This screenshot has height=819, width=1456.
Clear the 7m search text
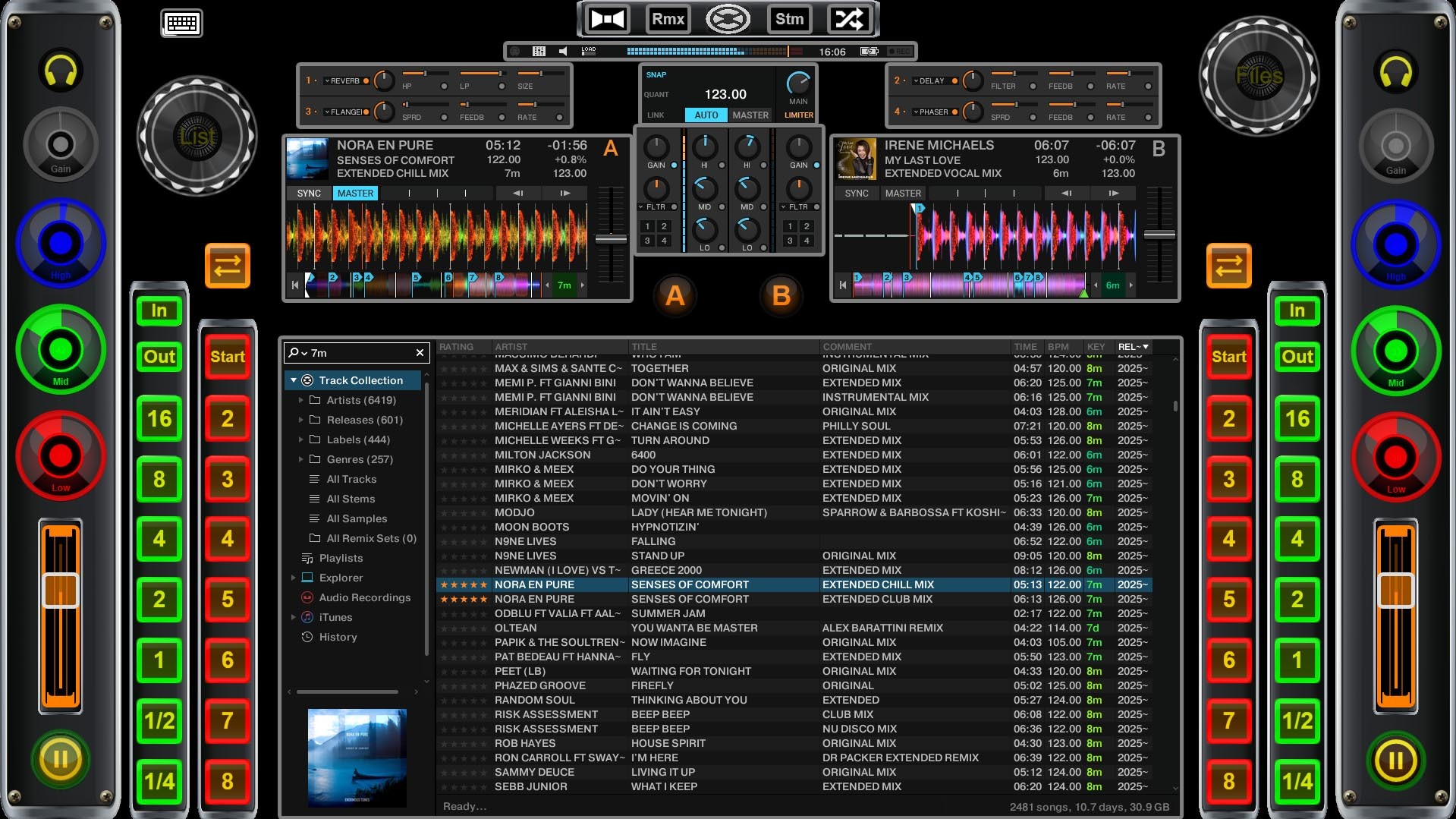[420, 353]
